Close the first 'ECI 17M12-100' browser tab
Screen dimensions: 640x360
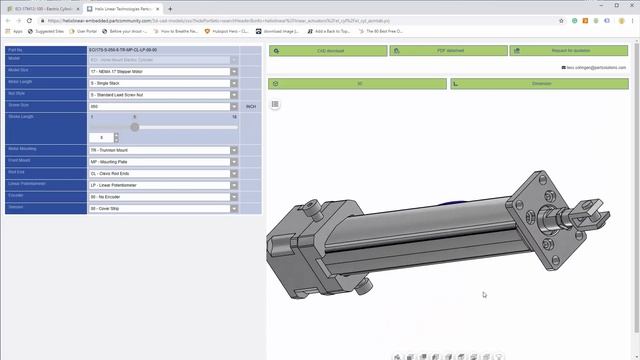[x=78, y=9]
